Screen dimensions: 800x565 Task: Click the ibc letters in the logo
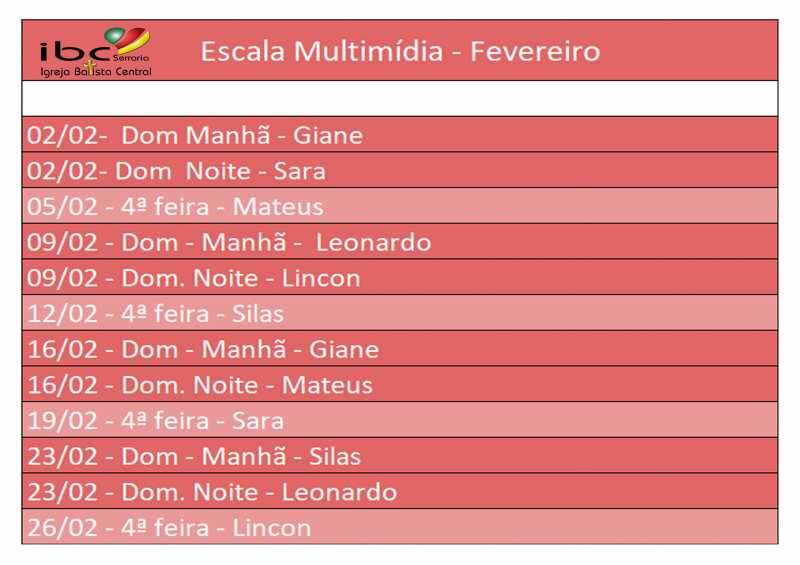(x=75, y=51)
